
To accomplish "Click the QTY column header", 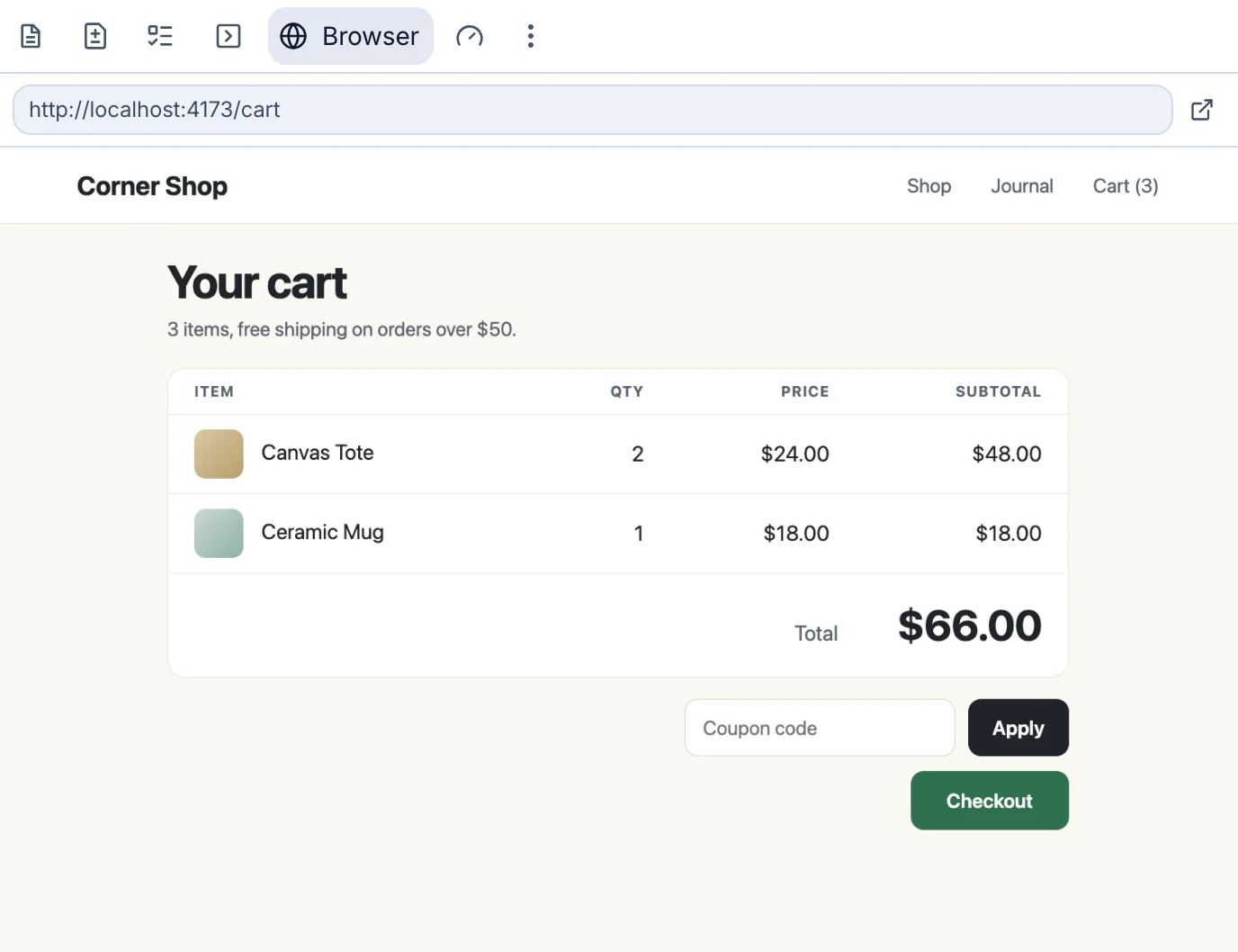I will [627, 391].
